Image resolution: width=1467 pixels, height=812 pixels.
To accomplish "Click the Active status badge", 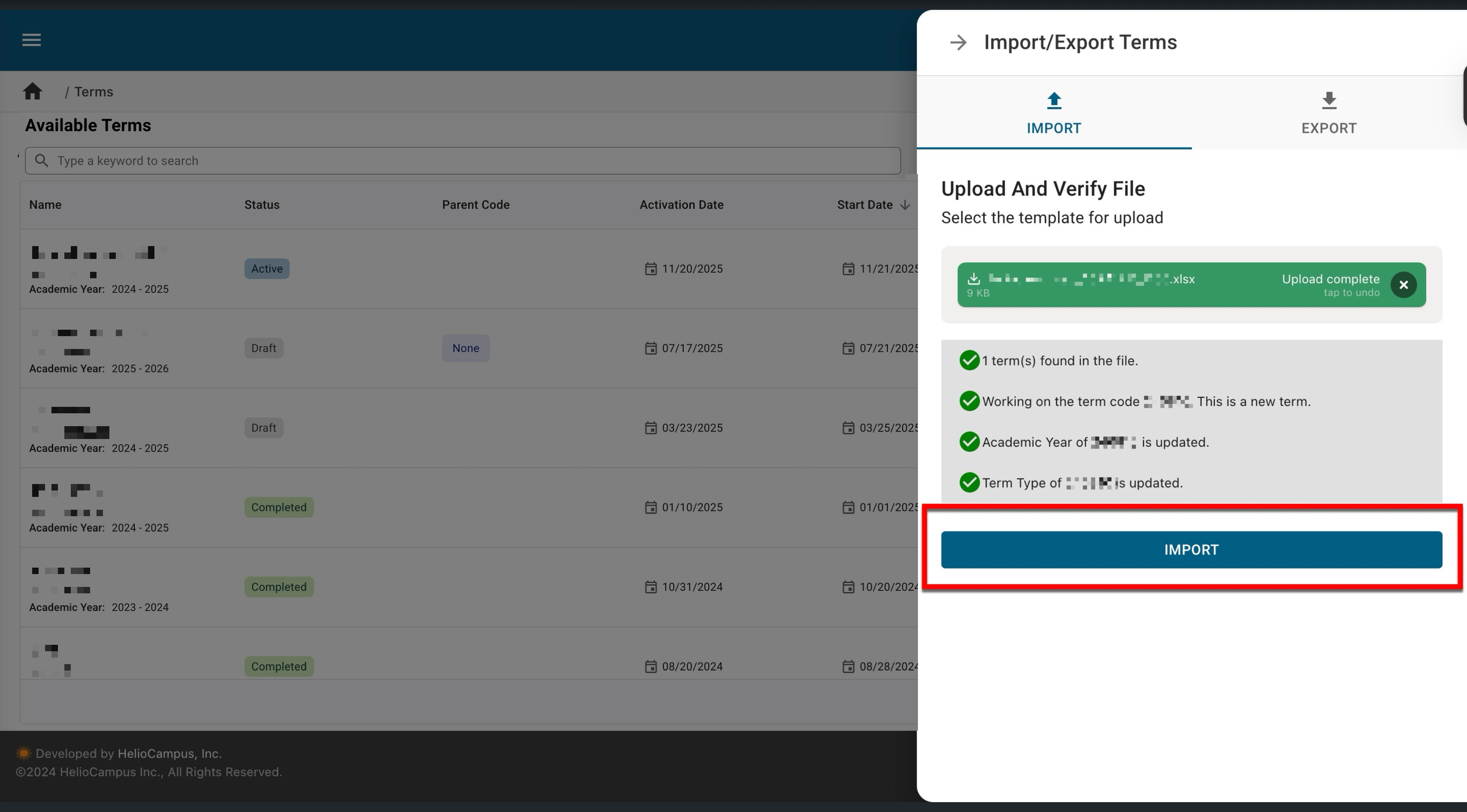I will tap(266, 268).
